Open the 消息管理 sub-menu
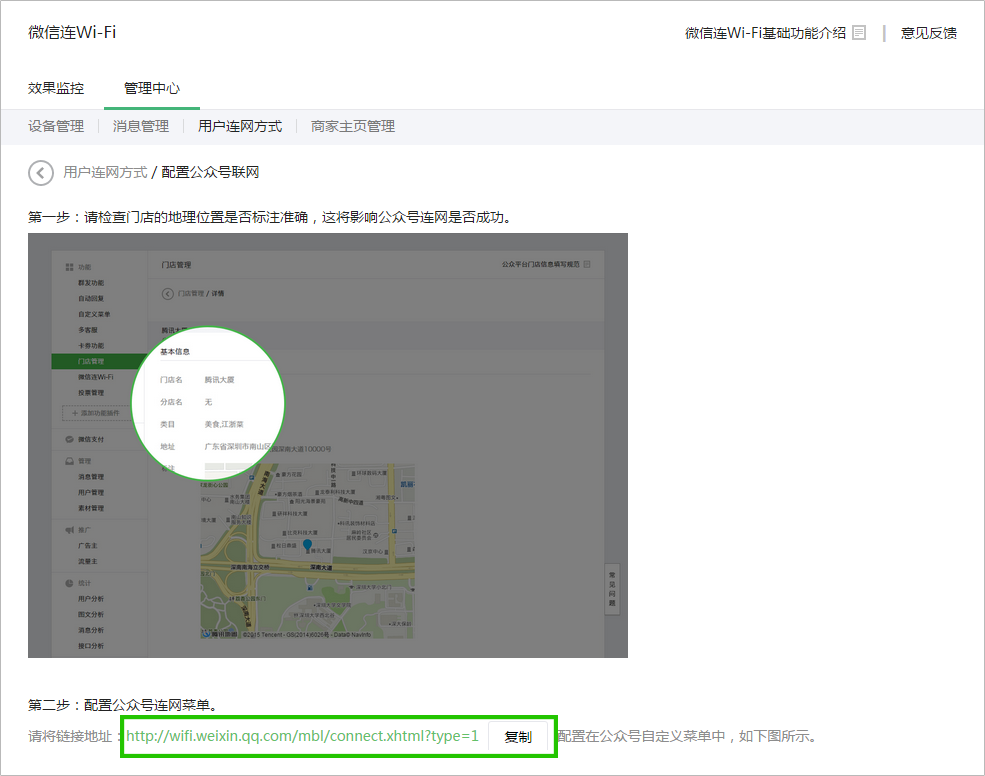The image size is (985, 776). (x=141, y=126)
